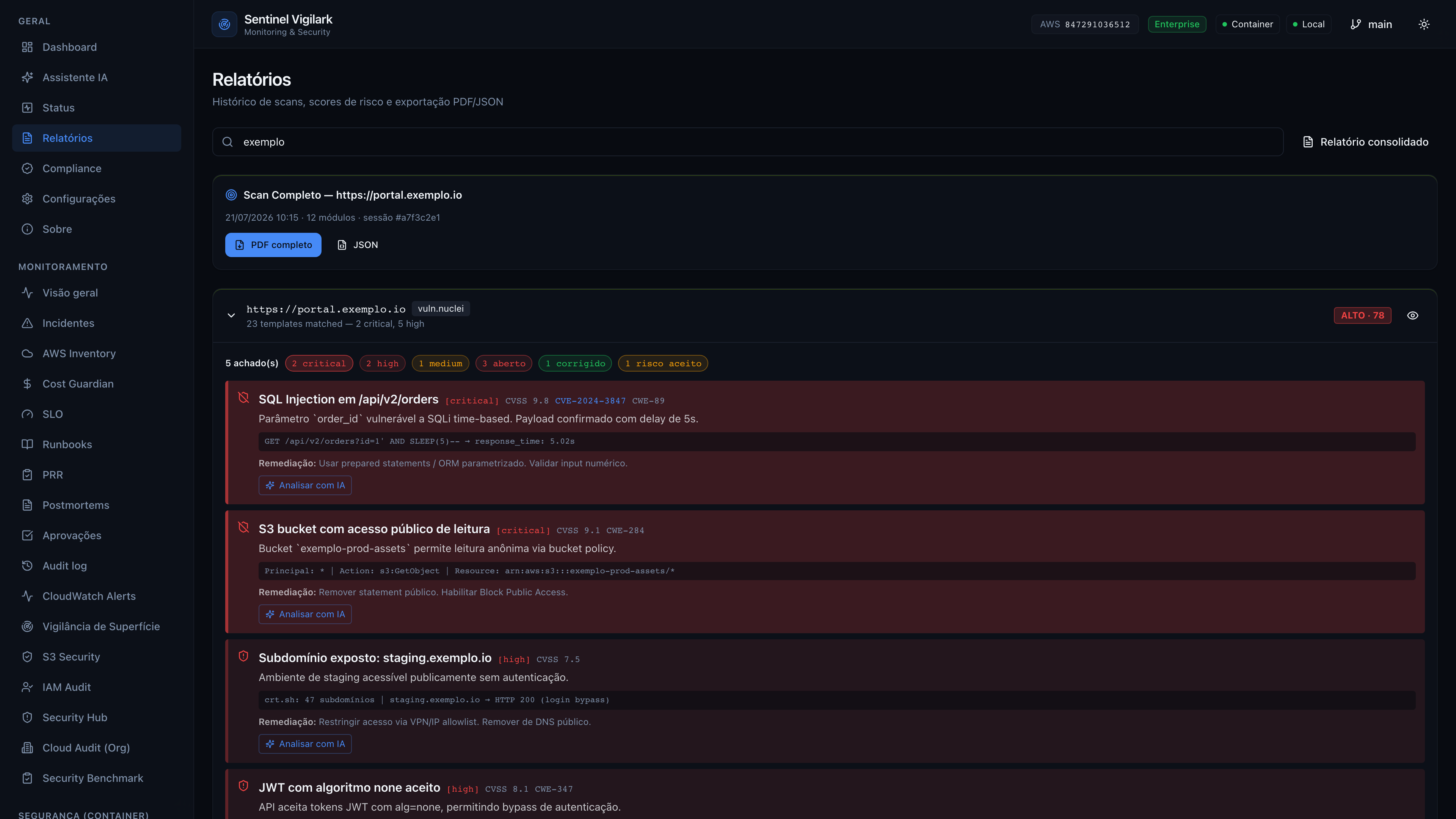Click the Cloud Audit (Org) building icon
The image size is (1456, 819).
(x=27, y=748)
